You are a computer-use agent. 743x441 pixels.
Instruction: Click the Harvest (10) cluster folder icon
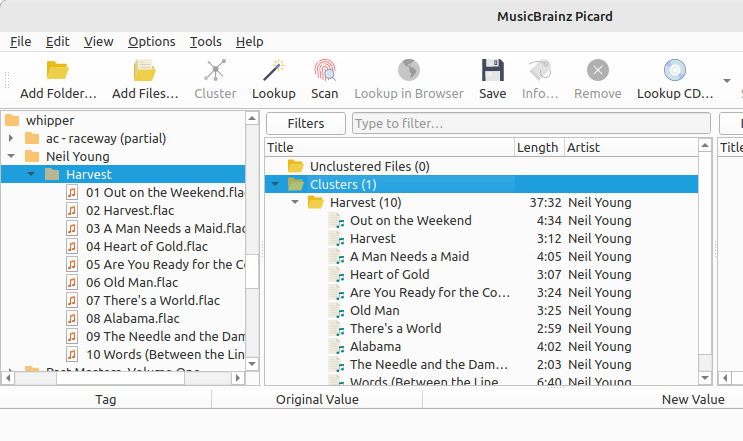coord(316,203)
